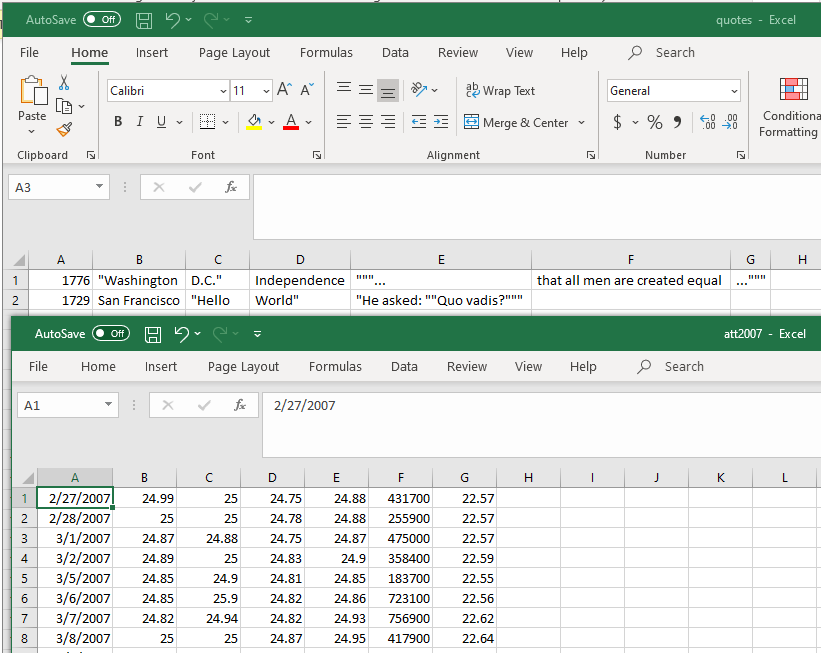821x653 pixels.
Task: Toggle AutoSave switch in quotes window
Action: (x=101, y=19)
